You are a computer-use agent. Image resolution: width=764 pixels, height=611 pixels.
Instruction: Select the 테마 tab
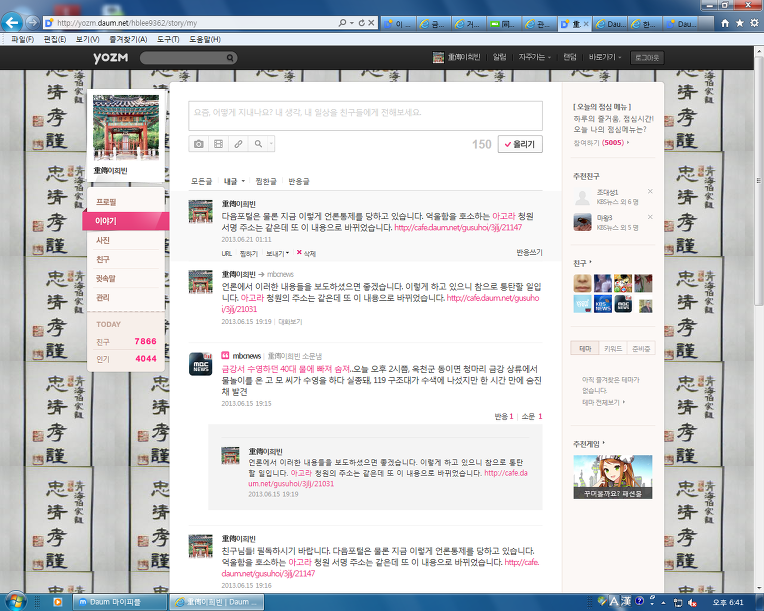click(x=585, y=348)
